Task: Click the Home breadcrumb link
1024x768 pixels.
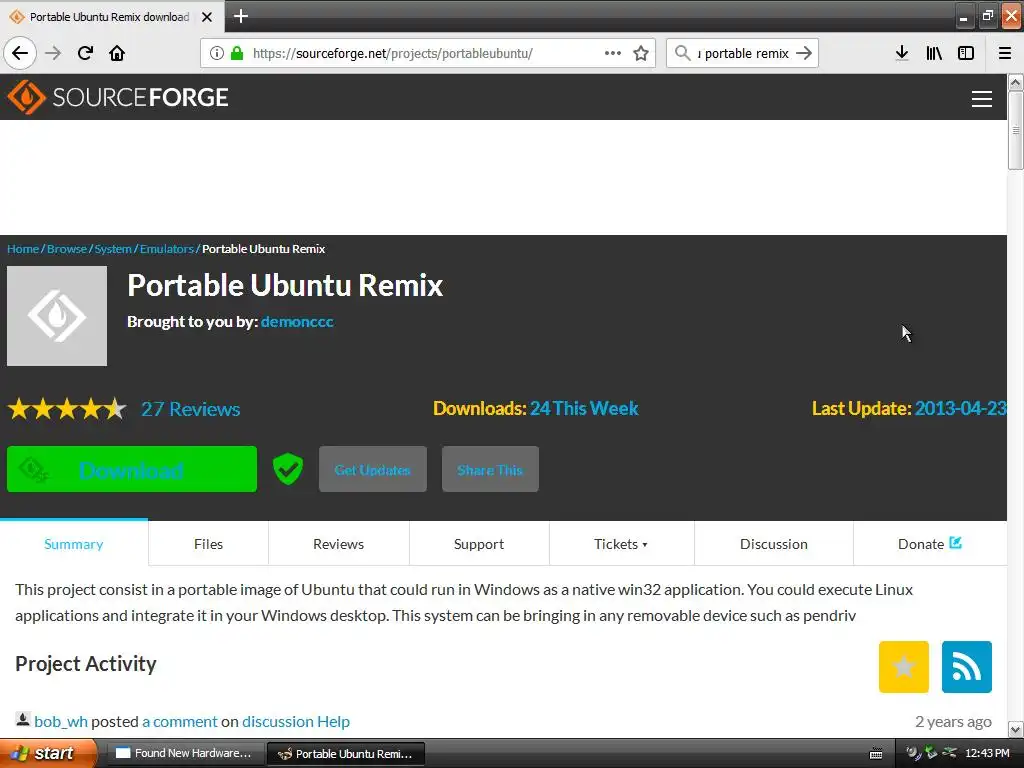Action: point(23,249)
